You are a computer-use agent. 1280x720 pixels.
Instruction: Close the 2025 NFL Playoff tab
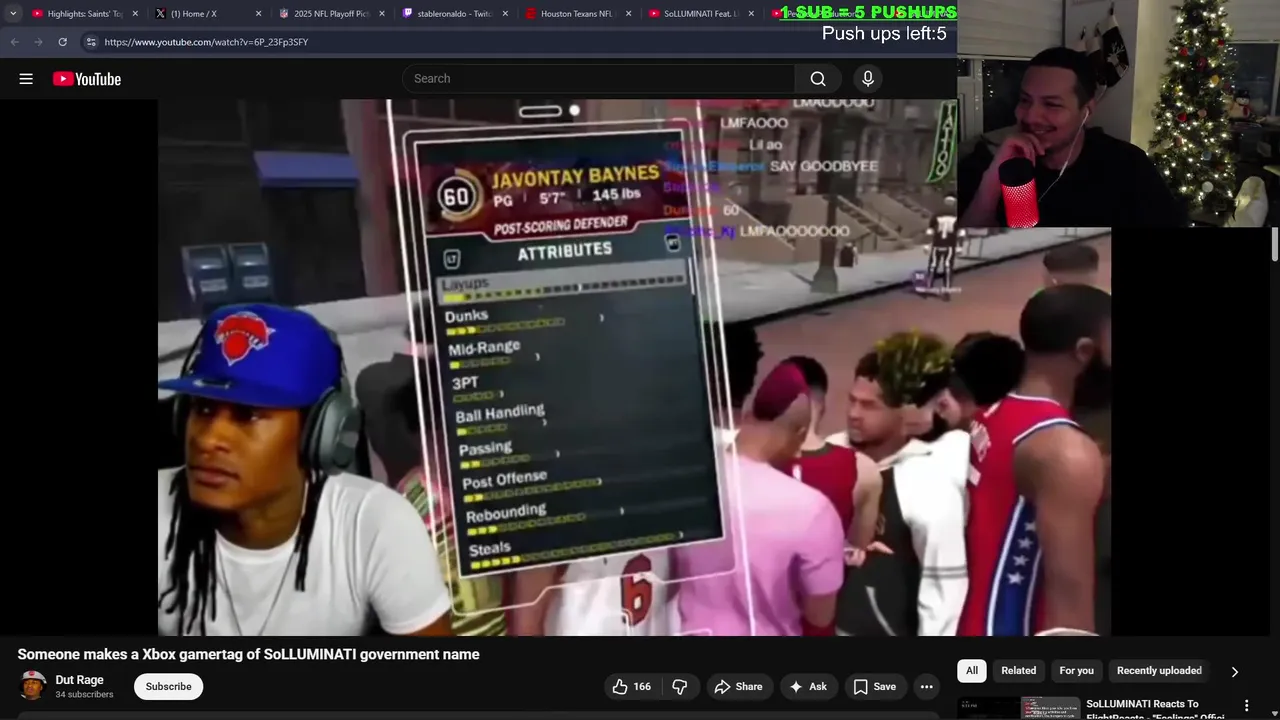click(382, 14)
